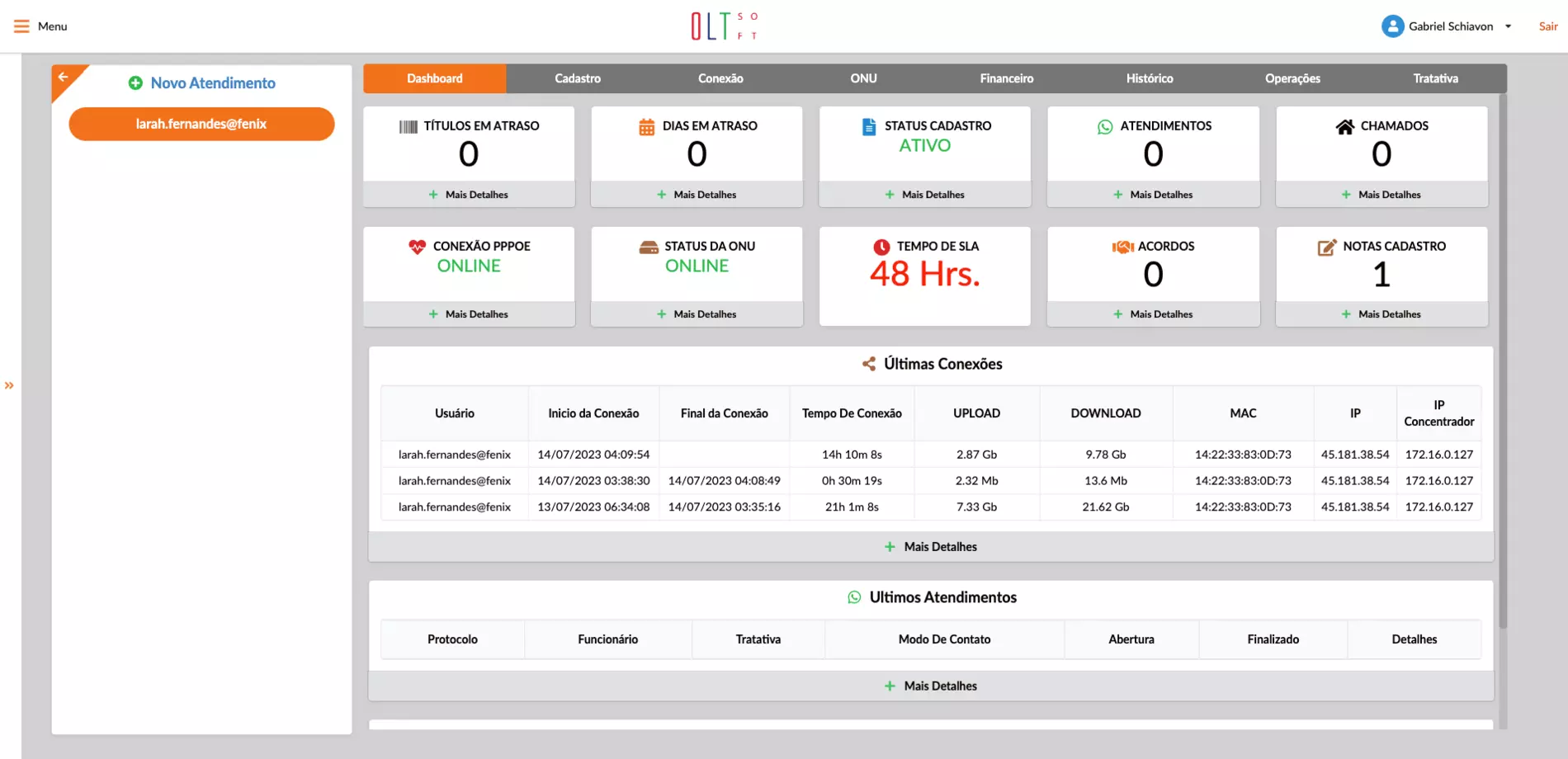Open Novo Atendimento link

tap(213, 83)
